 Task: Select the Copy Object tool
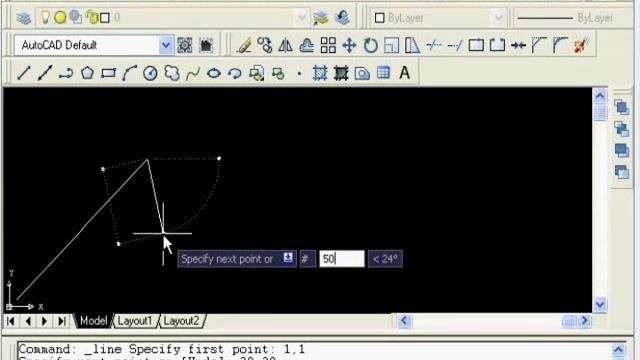(x=265, y=45)
